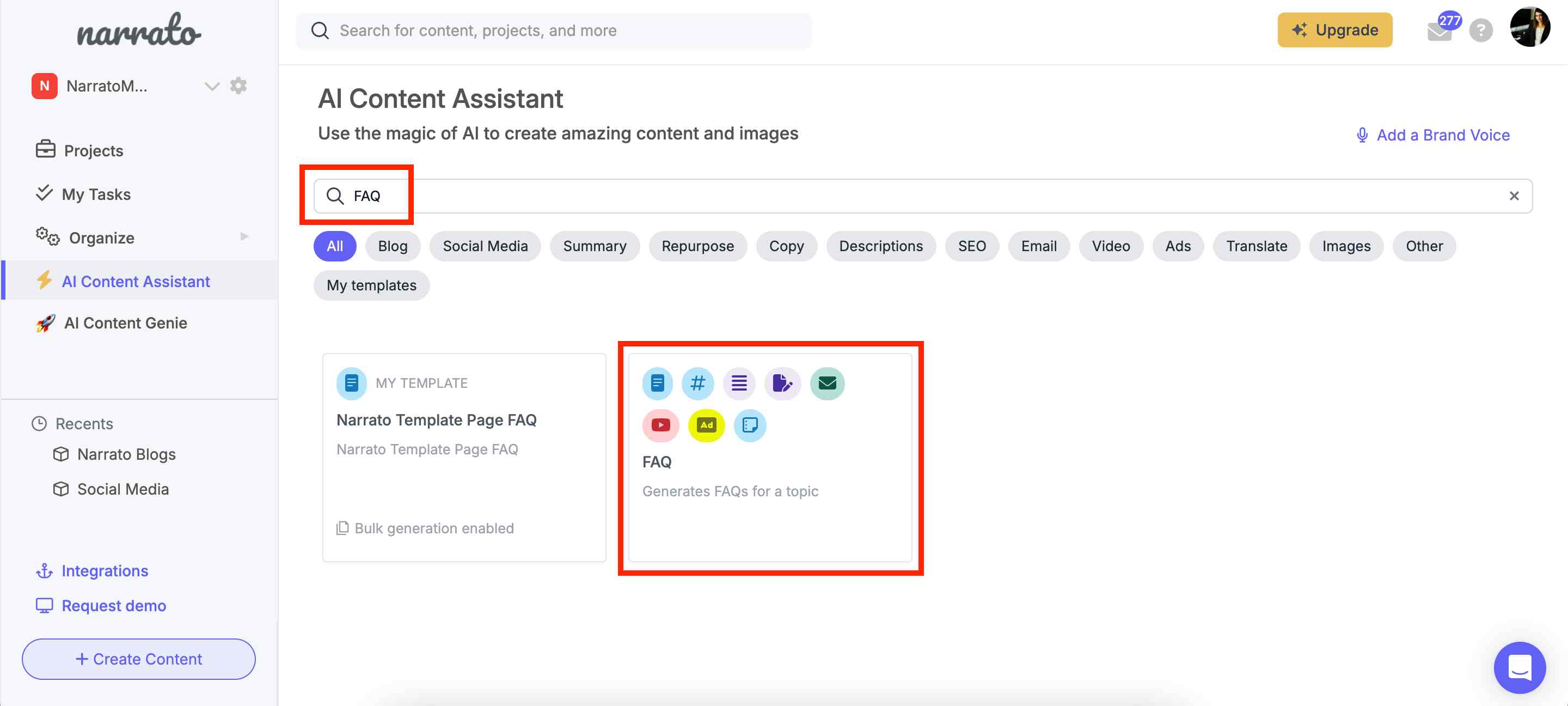1568x706 pixels.
Task: Click into the FAQ template search field
Action: click(923, 196)
